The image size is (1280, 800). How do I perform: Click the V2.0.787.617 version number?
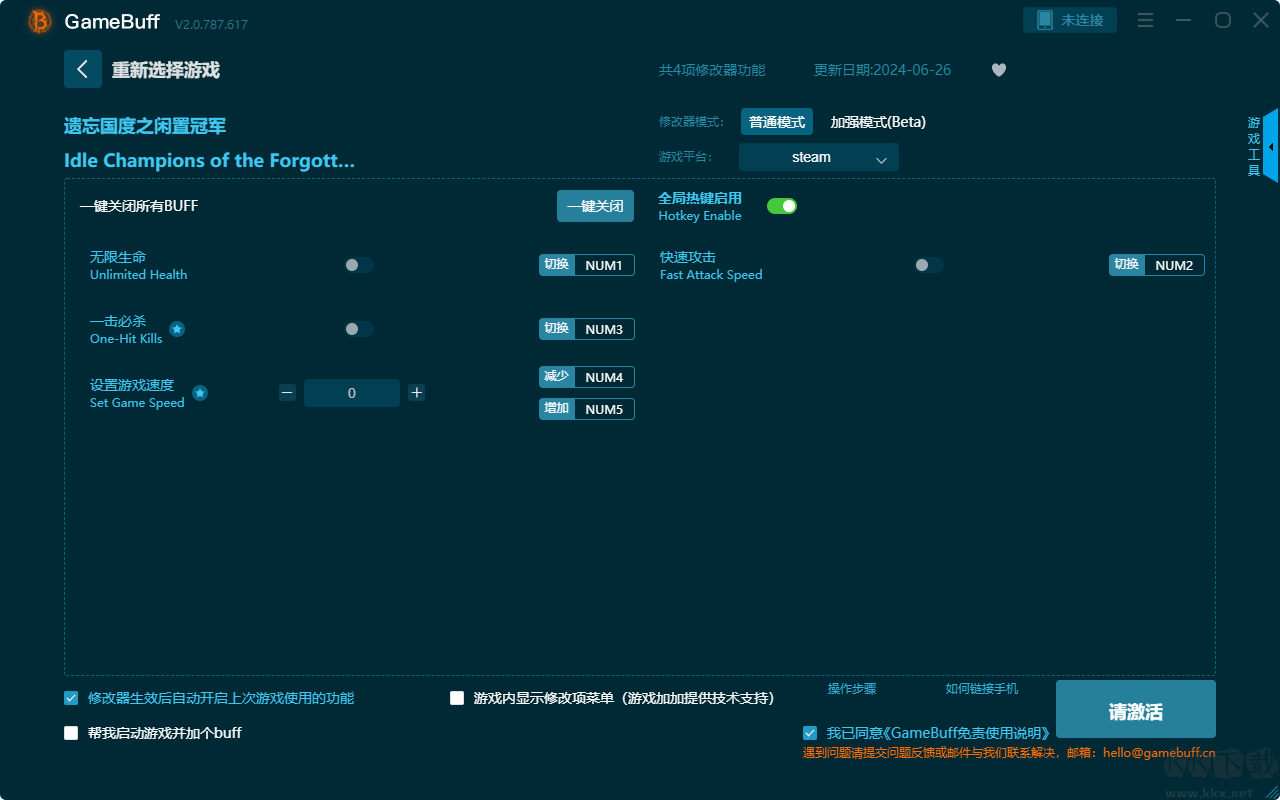click(211, 24)
